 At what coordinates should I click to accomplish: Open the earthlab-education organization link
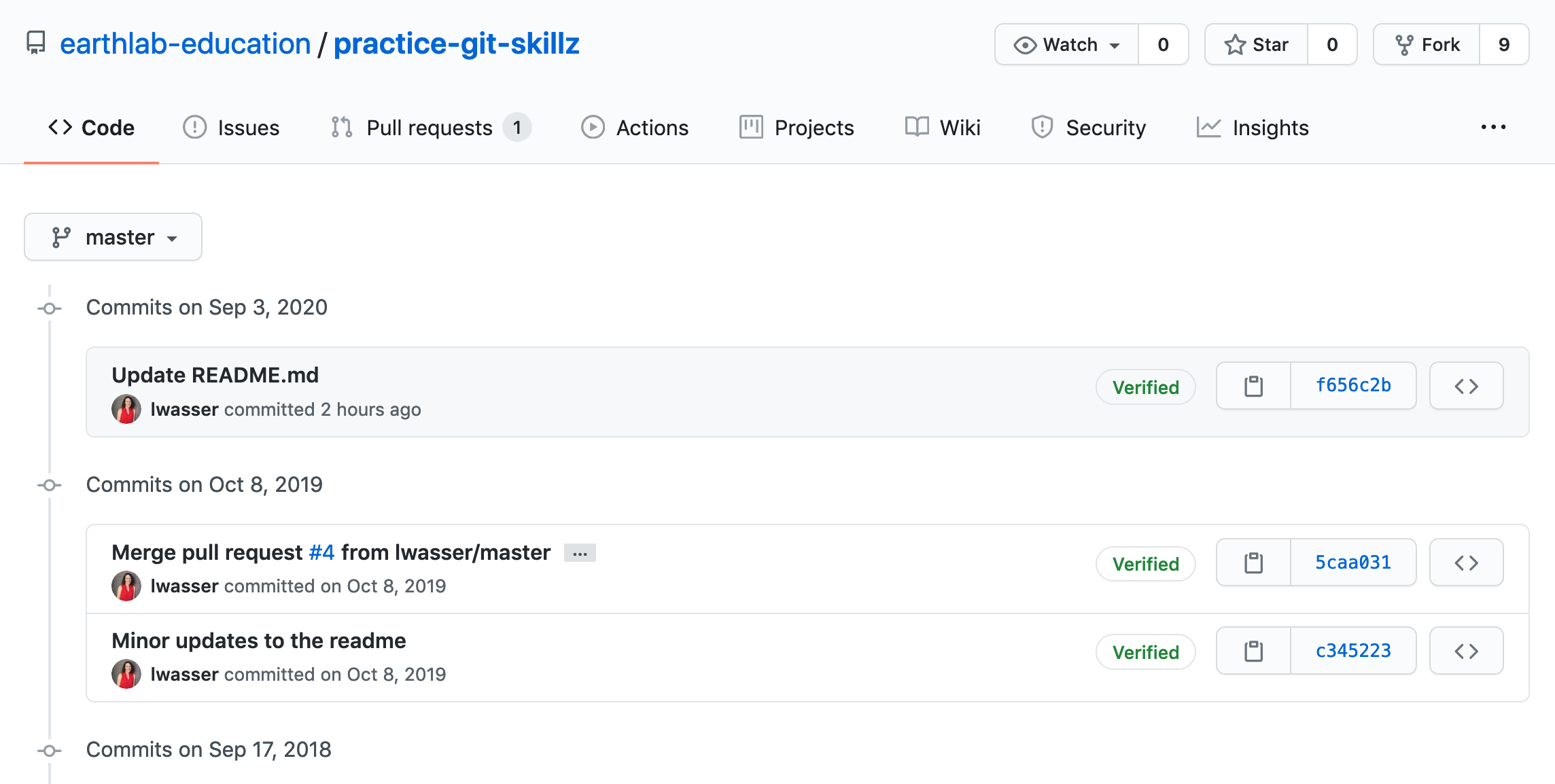[185, 44]
